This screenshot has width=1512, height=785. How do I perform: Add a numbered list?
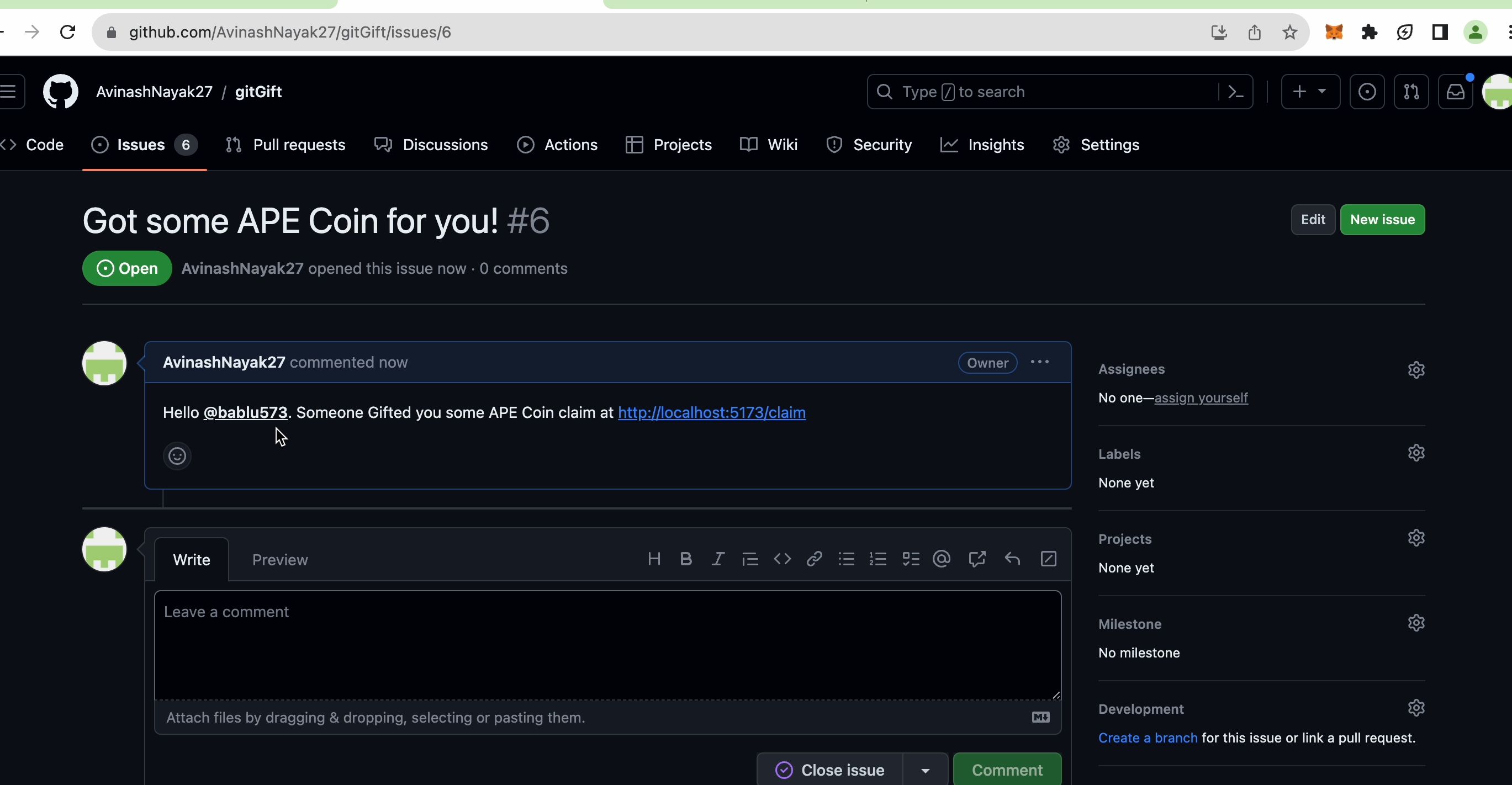878,559
